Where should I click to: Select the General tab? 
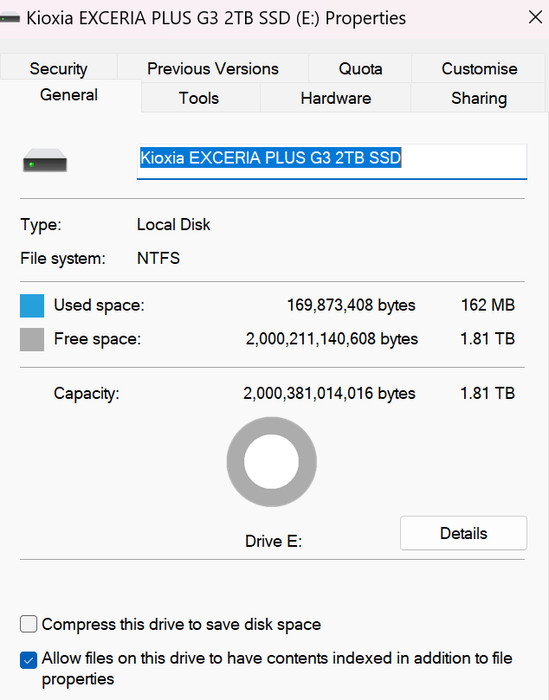pos(69,95)
